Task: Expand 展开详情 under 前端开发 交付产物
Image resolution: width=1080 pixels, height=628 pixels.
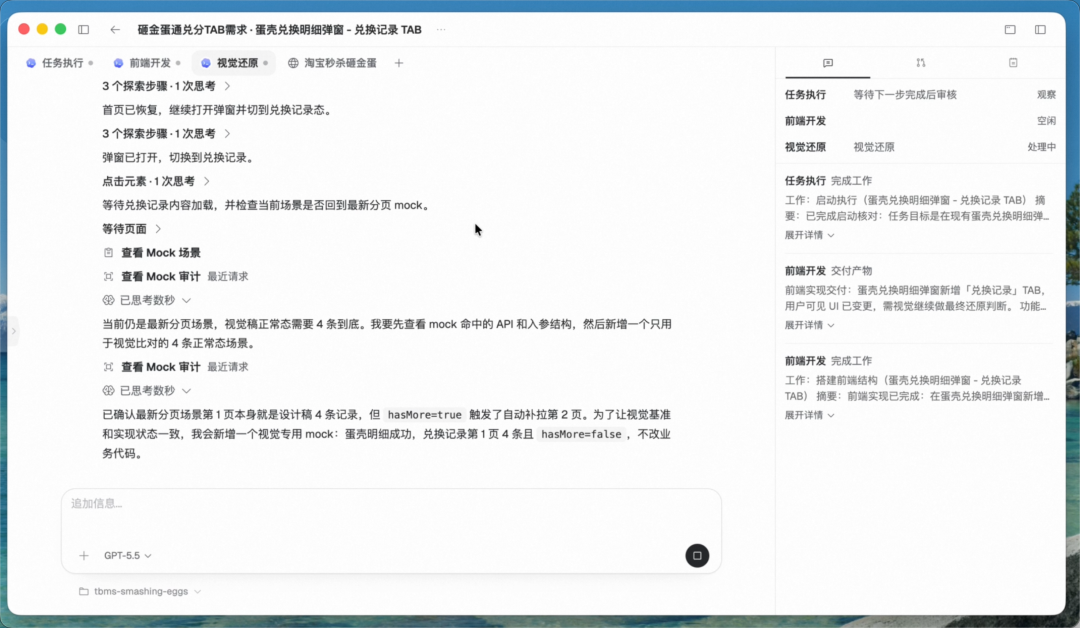Action: pos(809,325)
